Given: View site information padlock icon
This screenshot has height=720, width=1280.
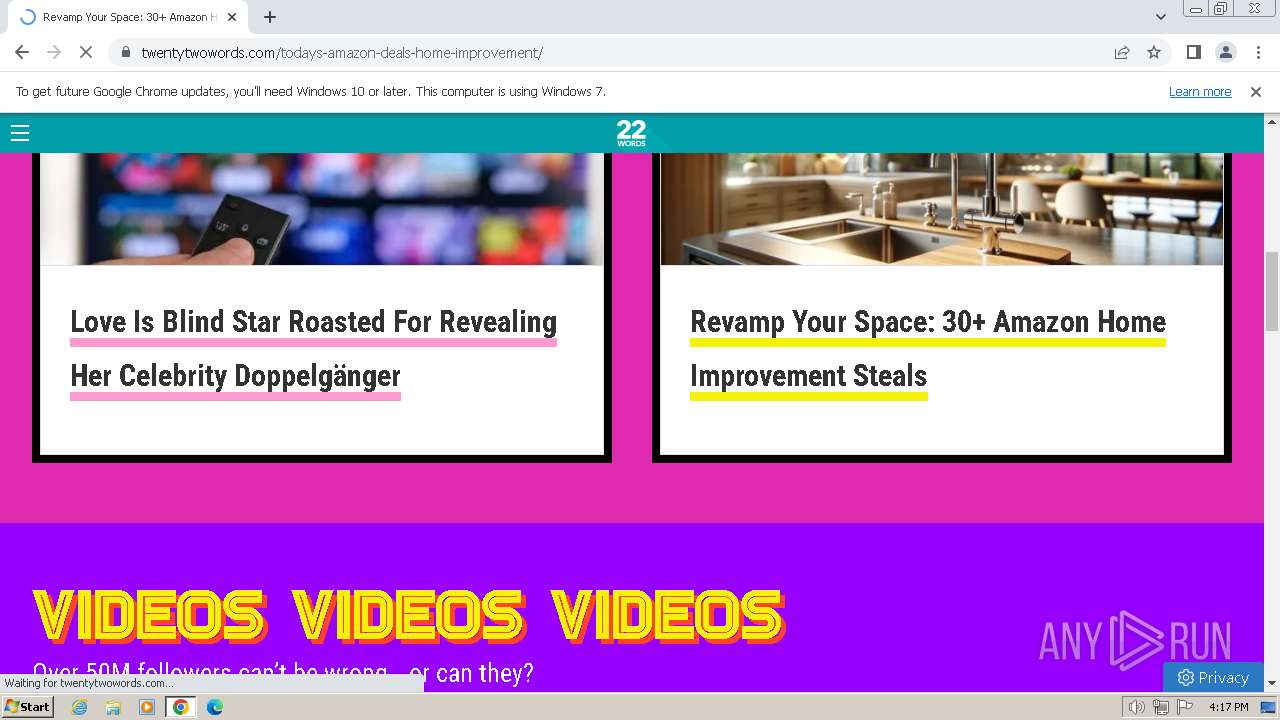Looking at the screenshot, I should click(x=125, y=53).
